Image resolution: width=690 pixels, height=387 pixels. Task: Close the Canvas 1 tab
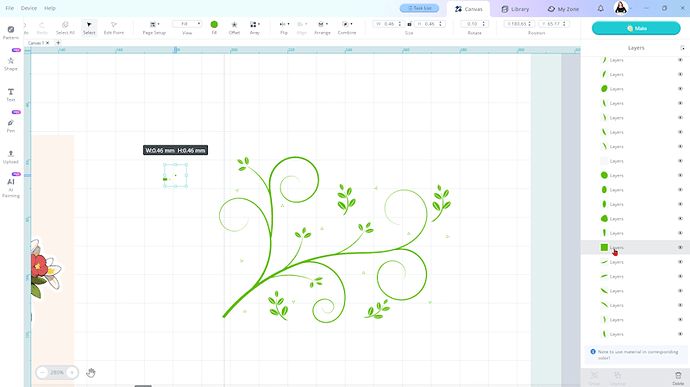[x=48, y=43]
